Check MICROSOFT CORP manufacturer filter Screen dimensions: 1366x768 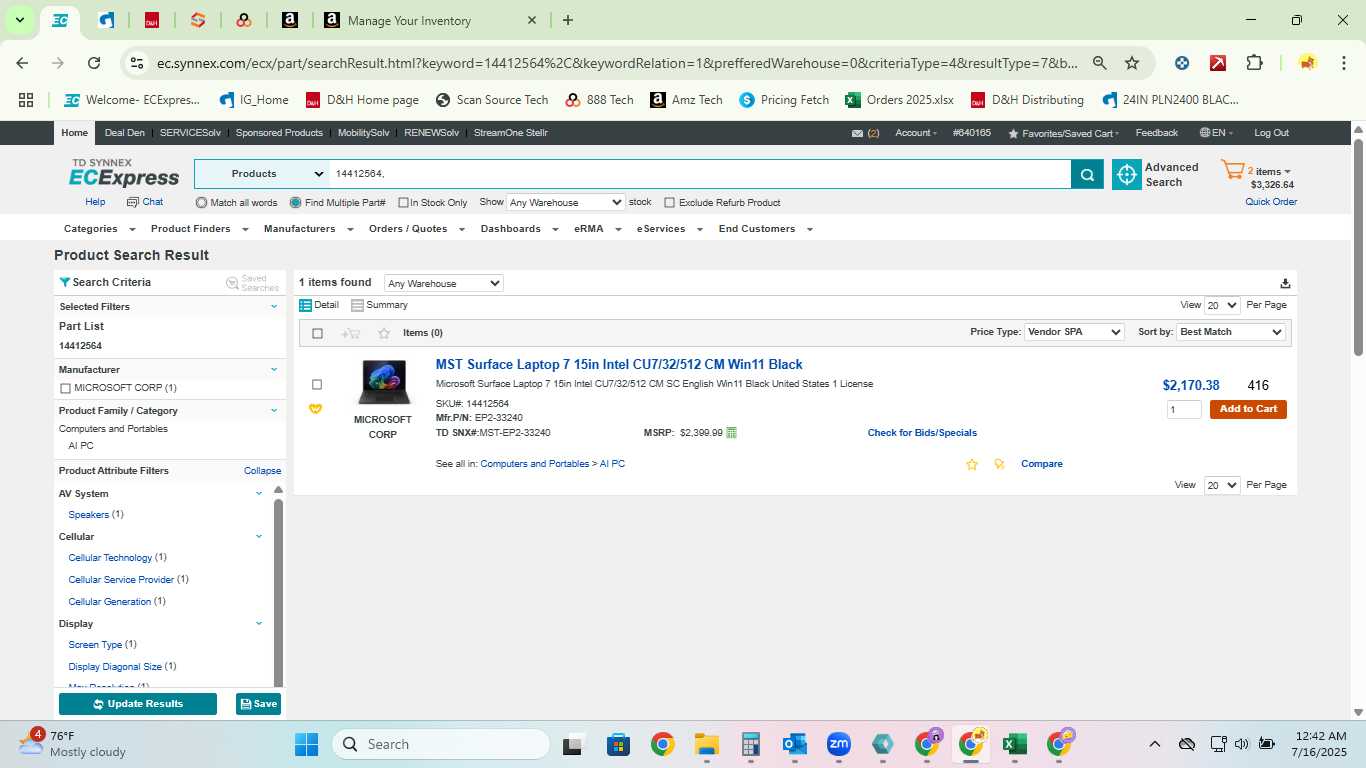[x=65, y=388]
